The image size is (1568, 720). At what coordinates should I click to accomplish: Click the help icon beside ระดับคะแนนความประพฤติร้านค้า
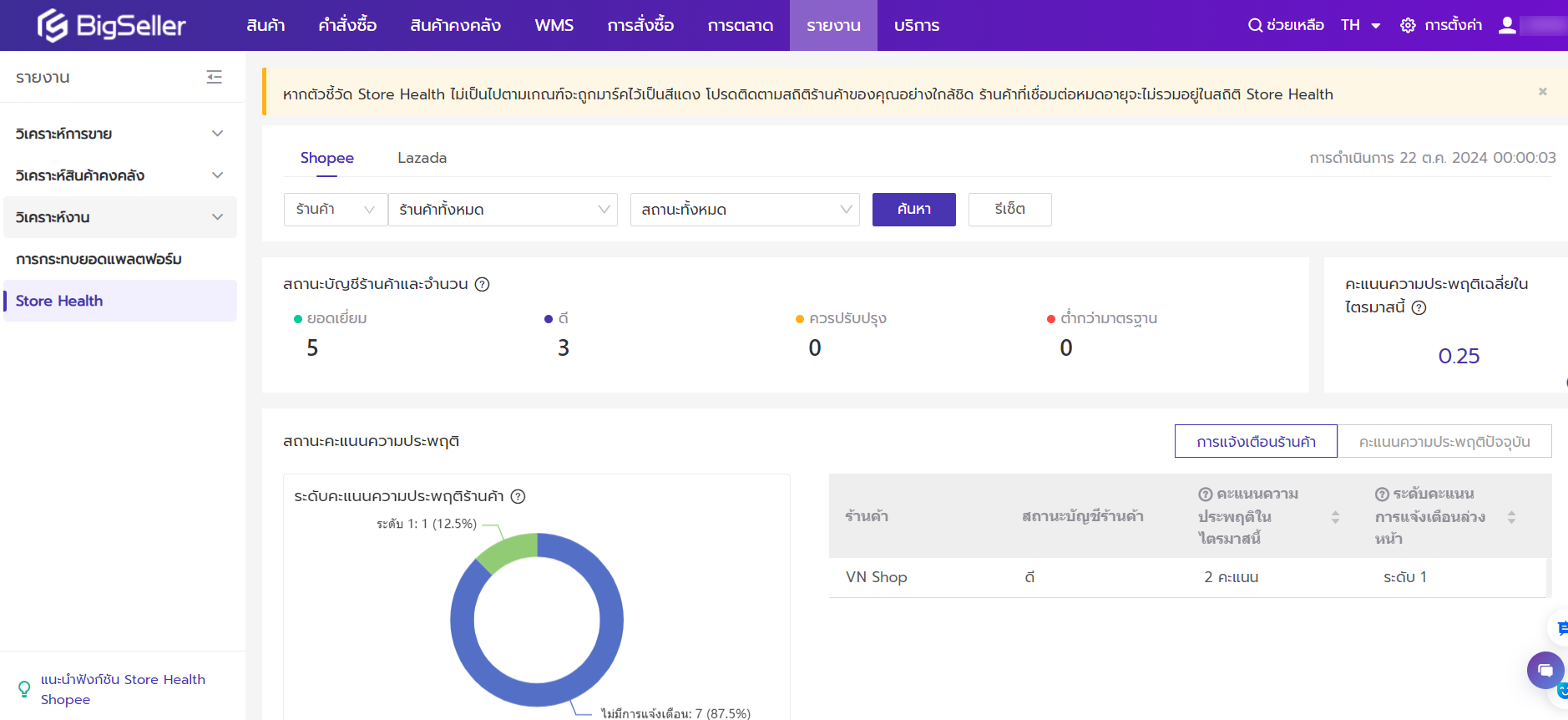518,496
